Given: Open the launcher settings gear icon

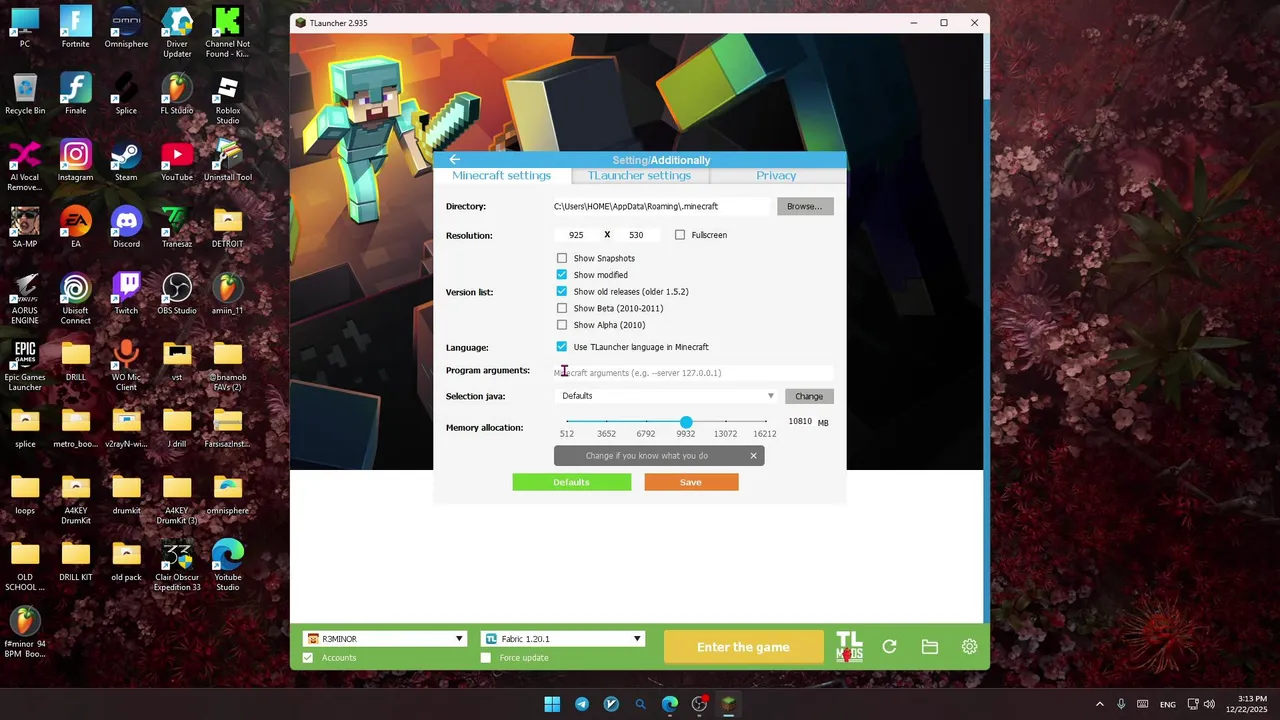Looking at the screenshot, I should 969,647.
